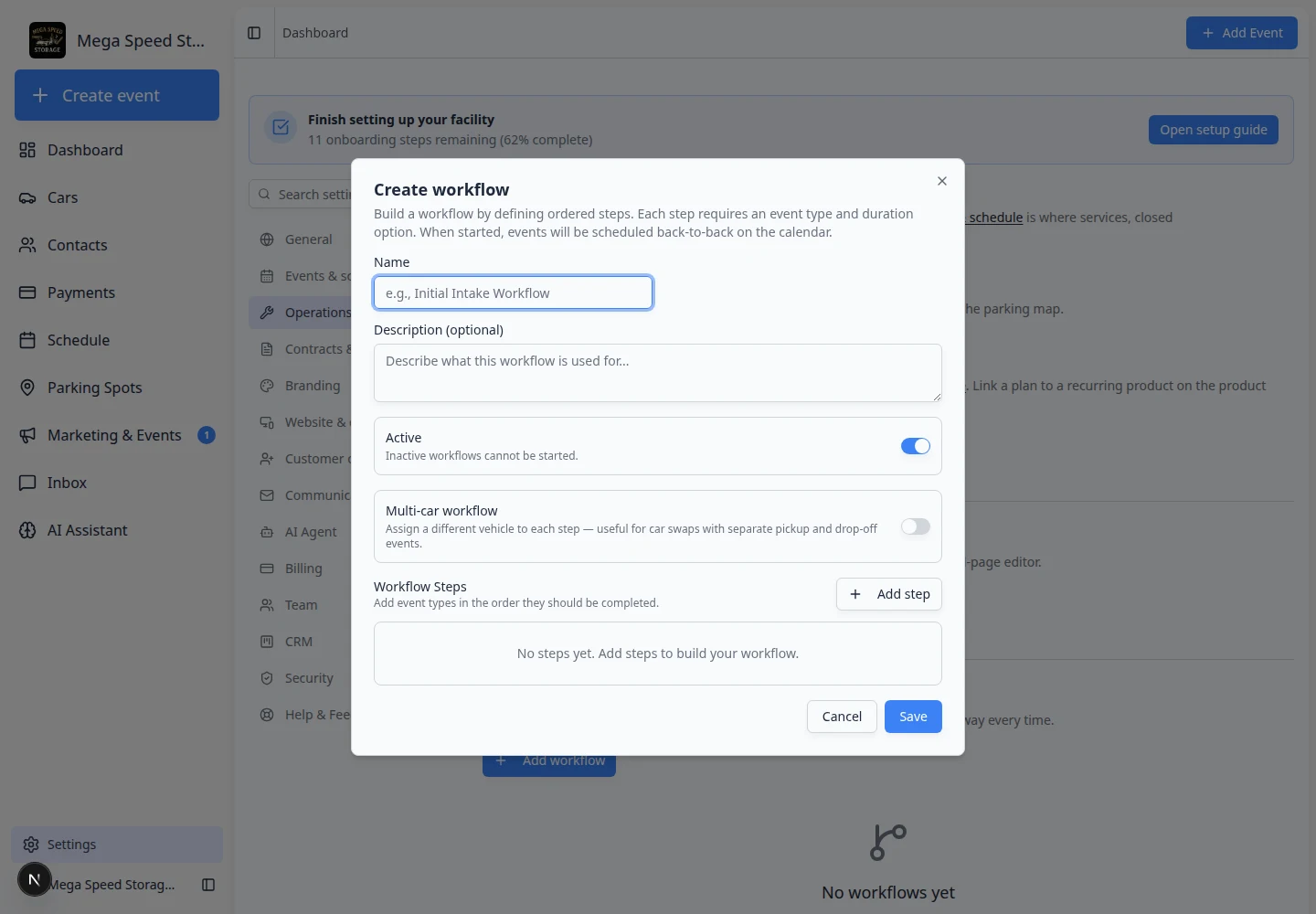The height and width of the screenshot is (914, 1316).
Task: Close the Create workflow dialog
Action: (x=942, y=181)
